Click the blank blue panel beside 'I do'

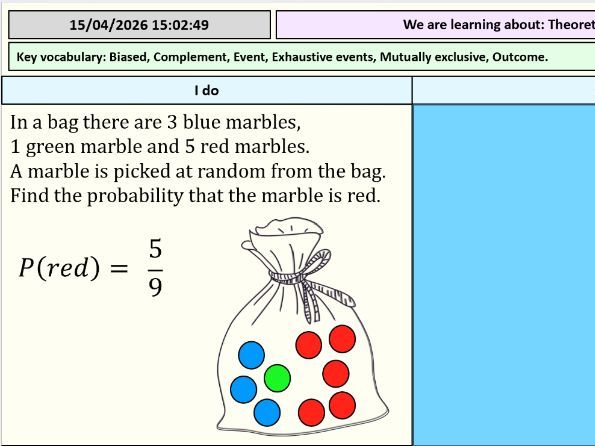tap(504, 275)
